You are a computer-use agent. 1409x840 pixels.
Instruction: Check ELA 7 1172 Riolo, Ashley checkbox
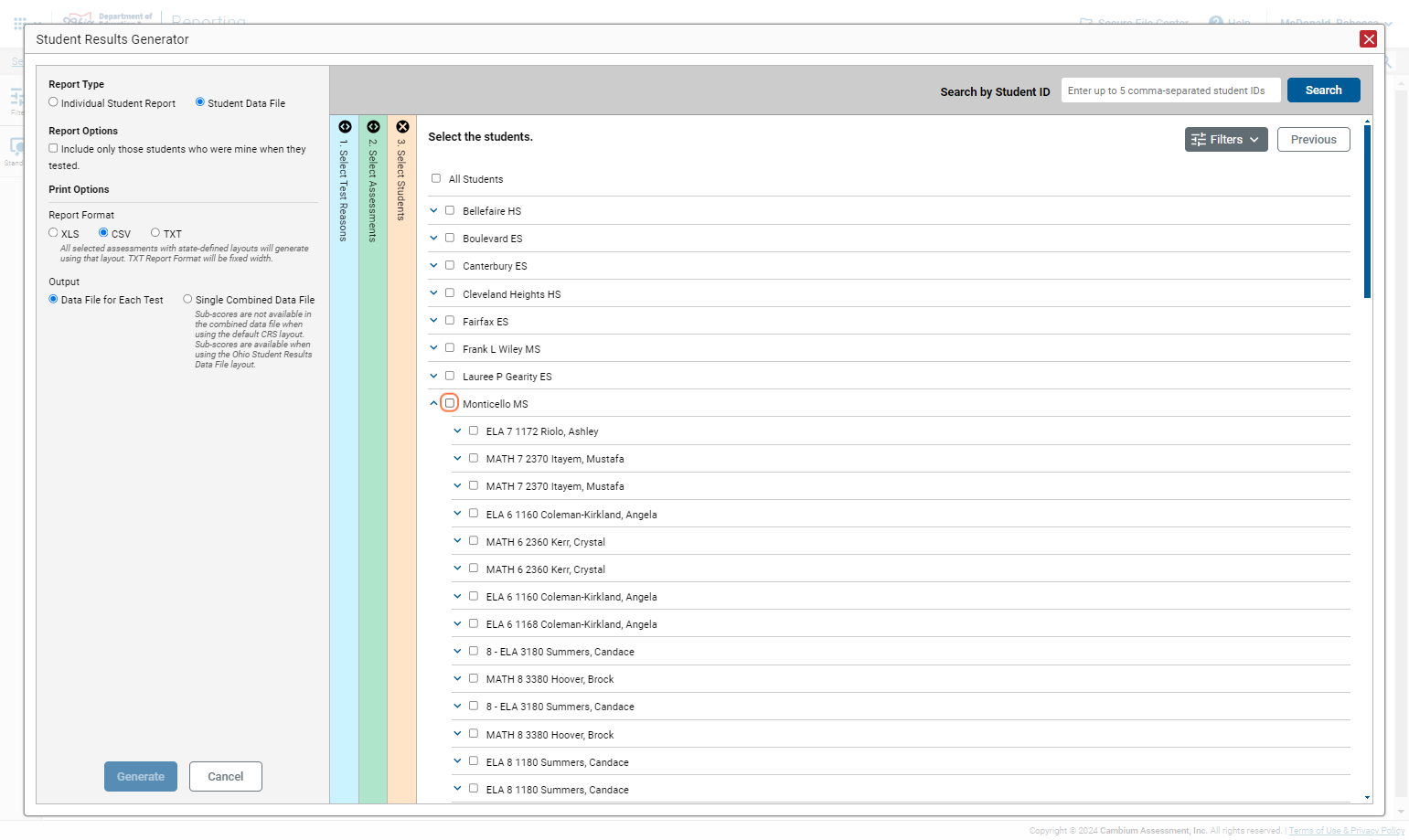pyautogui.click(x=474, y=431)
